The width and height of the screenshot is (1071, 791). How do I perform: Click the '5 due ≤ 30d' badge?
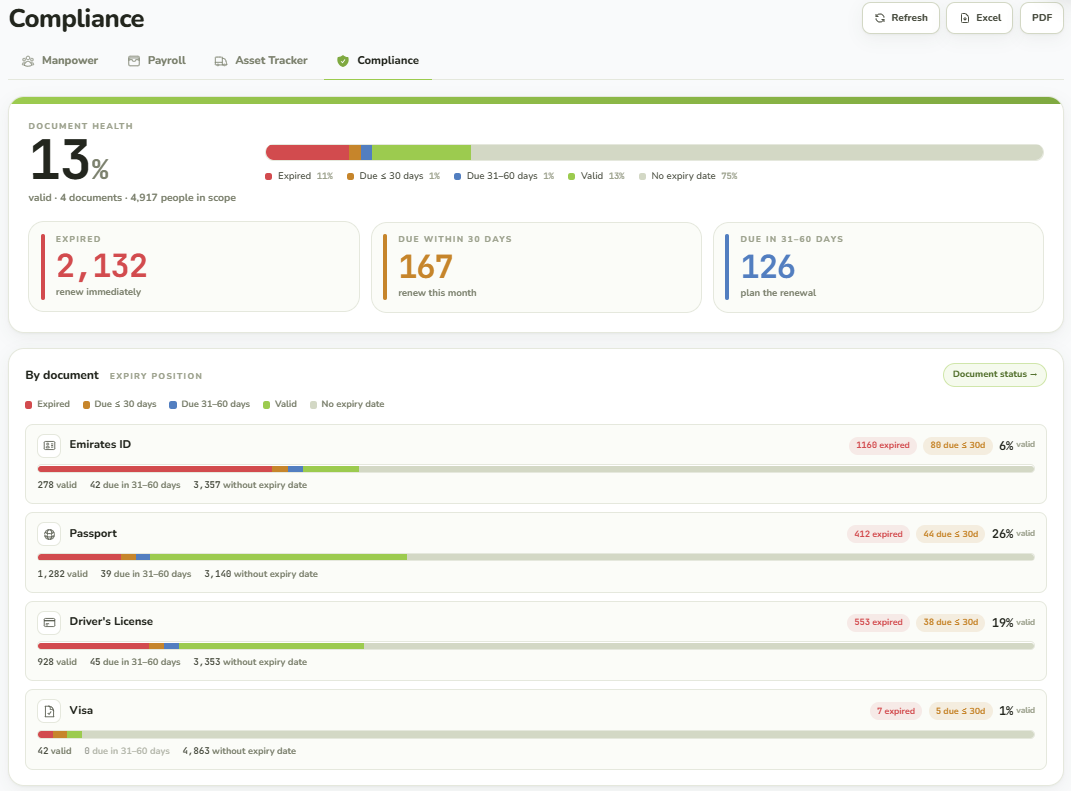pyautogui.click(x=960, y=711)
